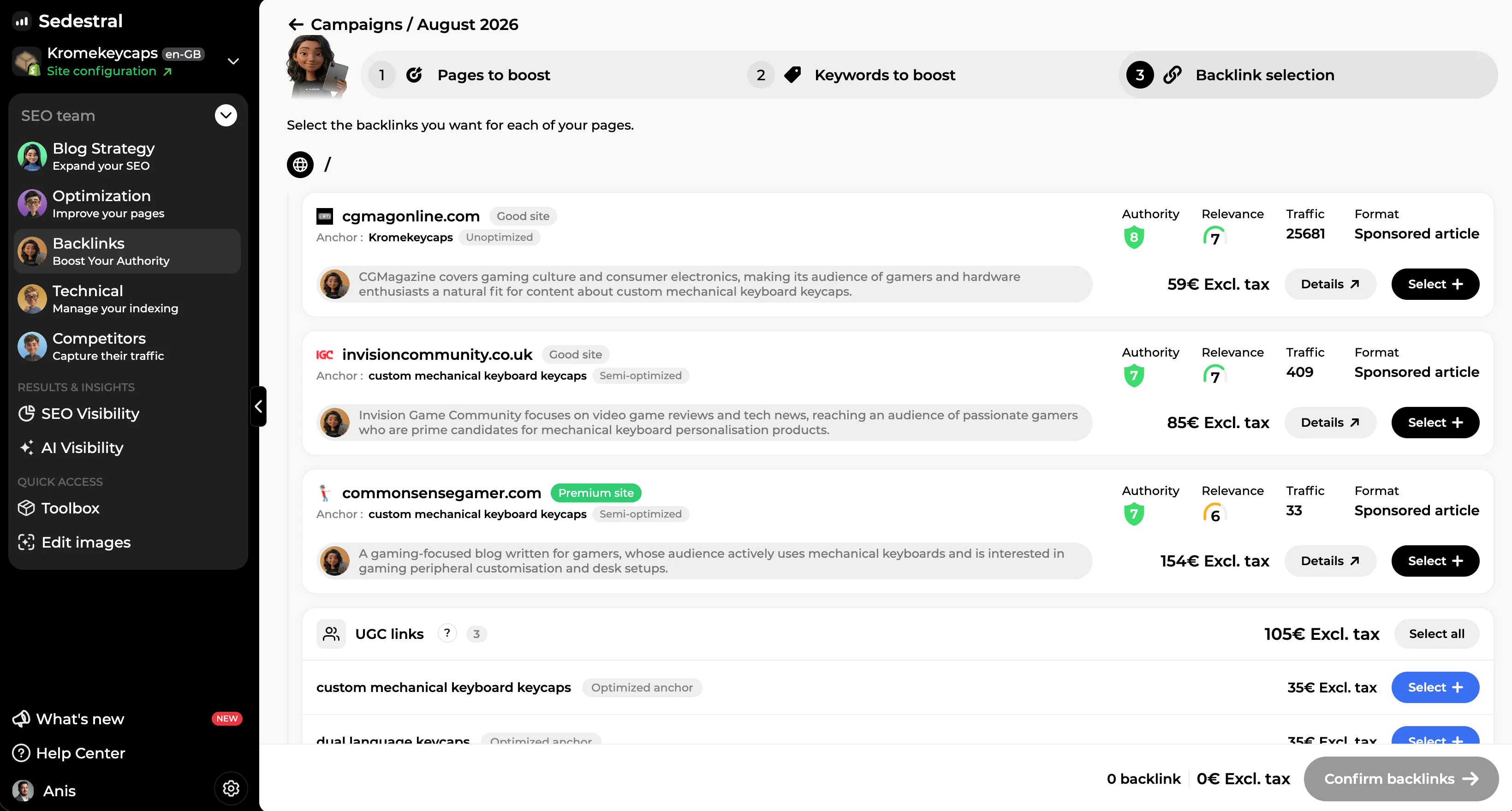Open Blog Strategy avatar icon

click(x=32, y=156)
